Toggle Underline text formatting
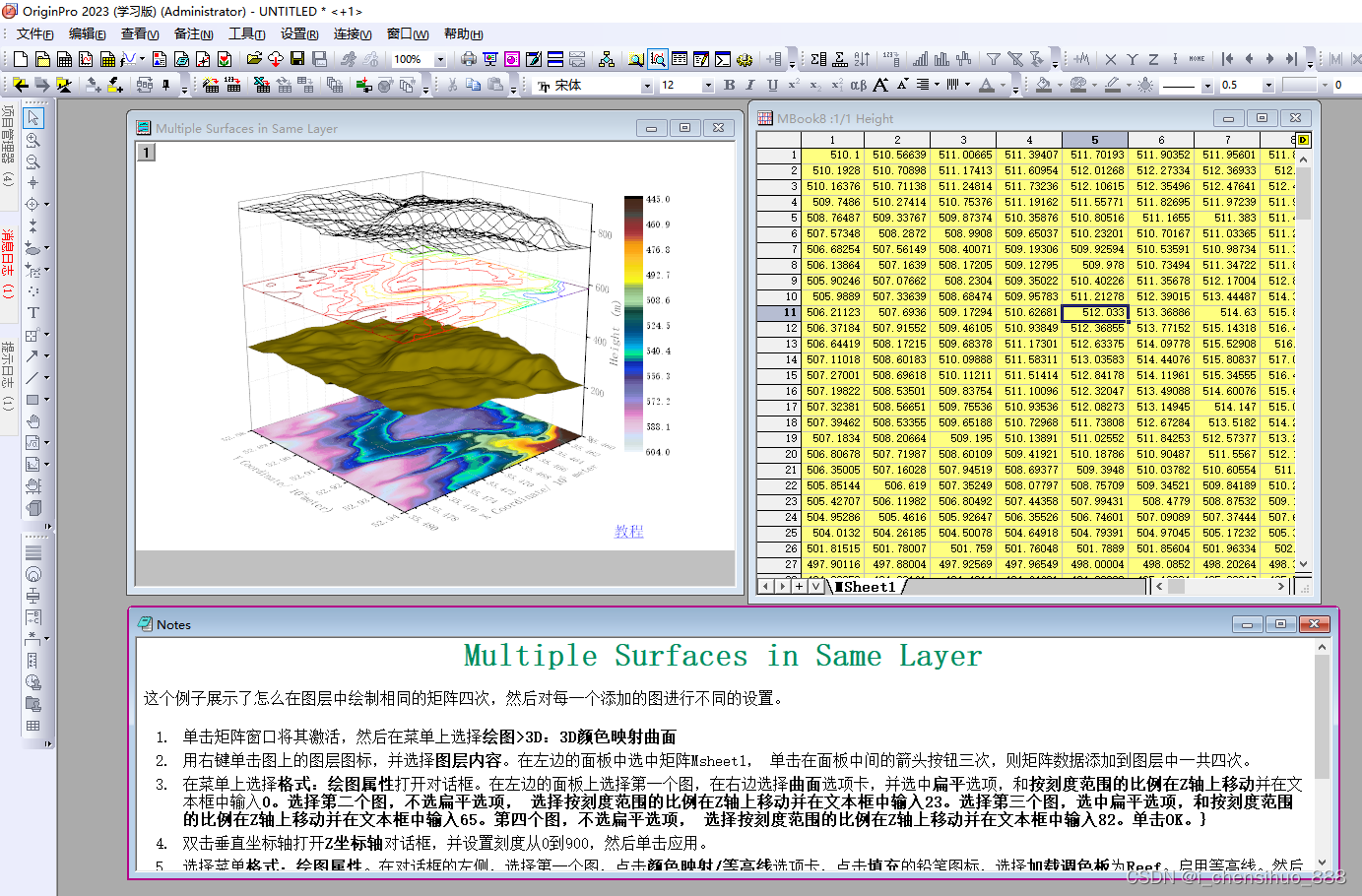Screen dimensions: 1362x896 pos(772,86)
